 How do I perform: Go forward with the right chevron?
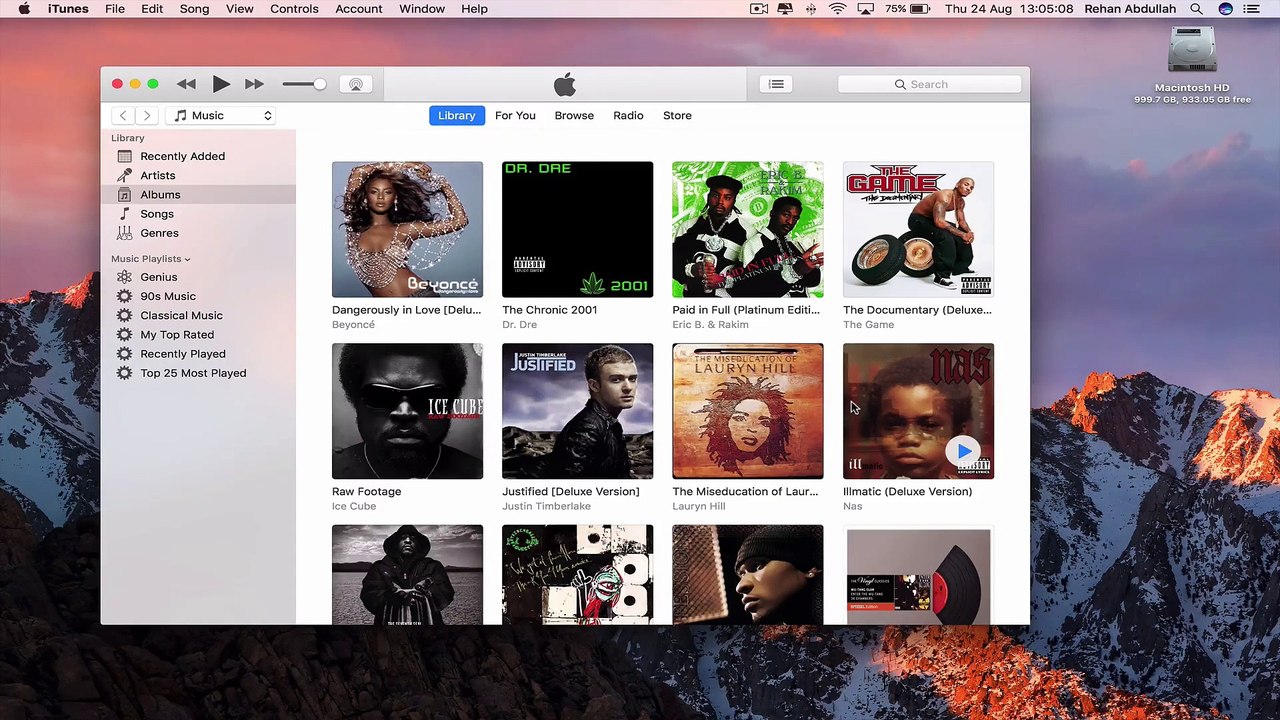[146, 116]
